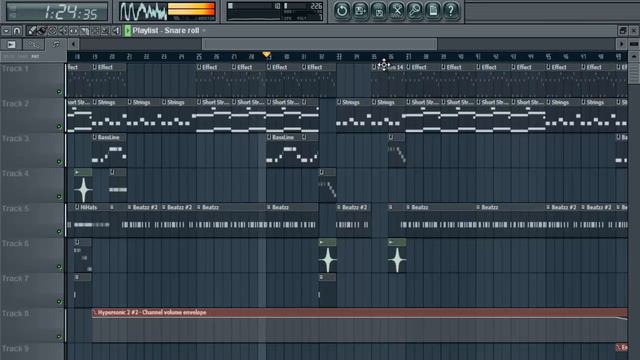Open the clip menu of the HiHats clip

[77, 207]
